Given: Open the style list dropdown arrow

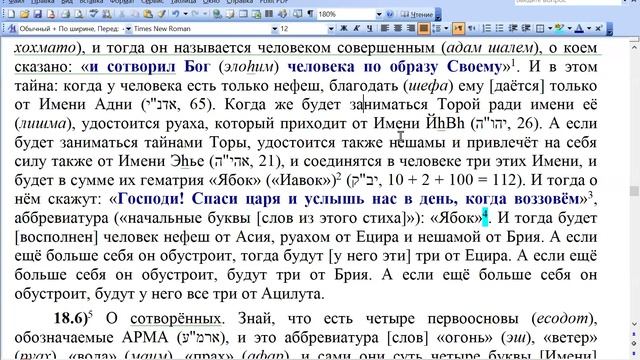Looking at the screenshot, I should tap(128, 29).
